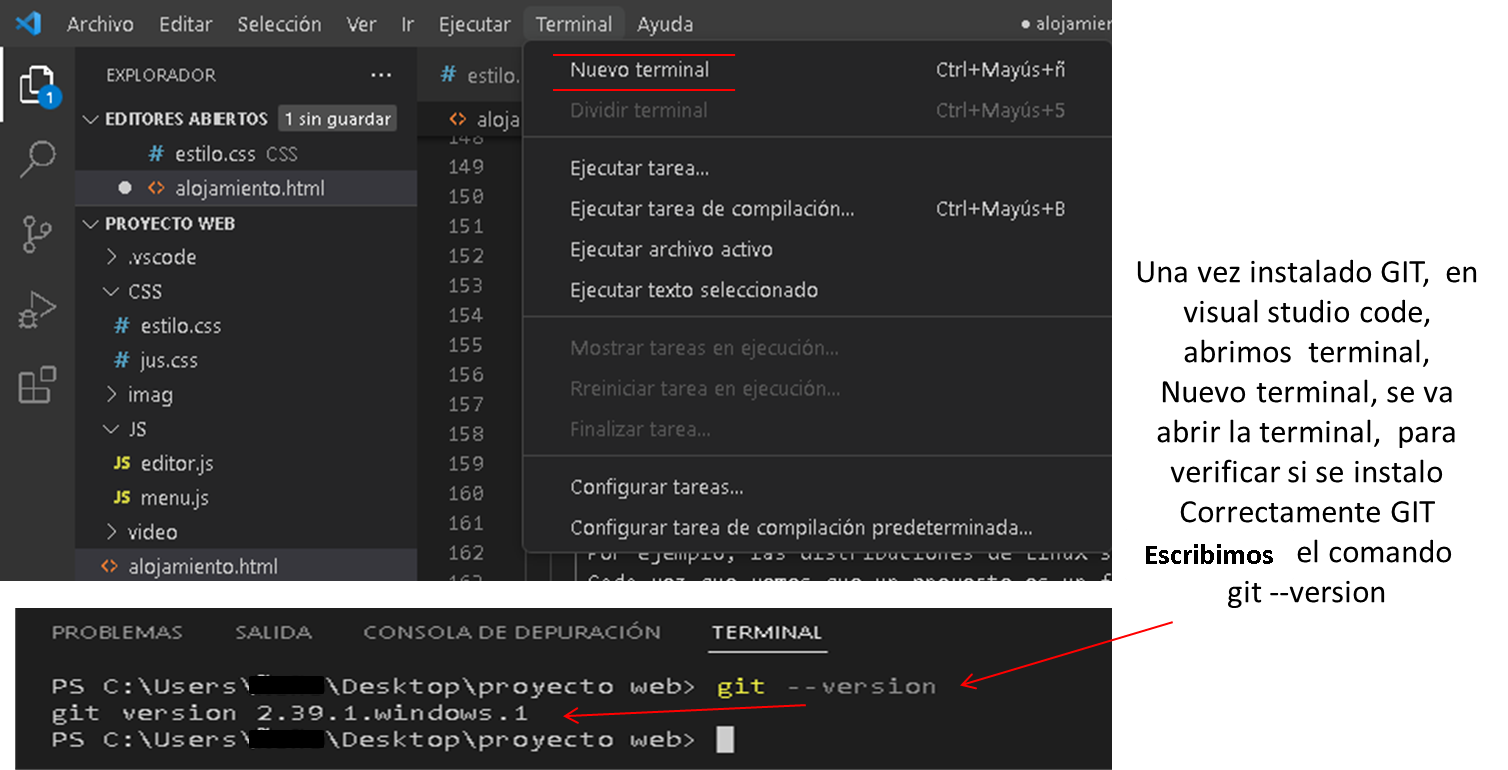Image resolution: width=1508 pixels, height=770 pixels.
Task: Click the 'git version 2.39.1.windows.1' output
Action: [289, 713]
